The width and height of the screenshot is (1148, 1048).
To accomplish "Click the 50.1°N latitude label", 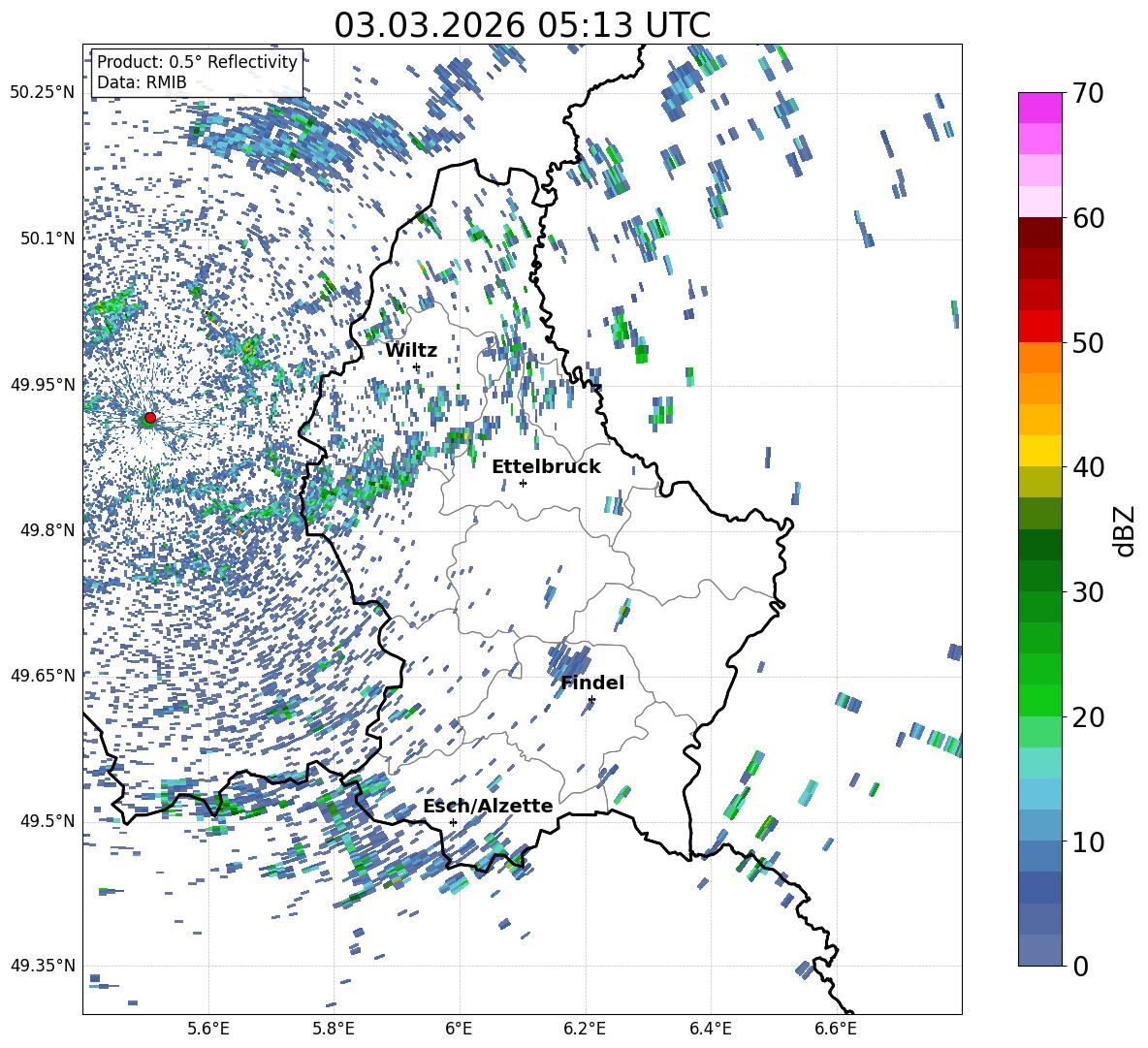I will (x=48, y=238).
